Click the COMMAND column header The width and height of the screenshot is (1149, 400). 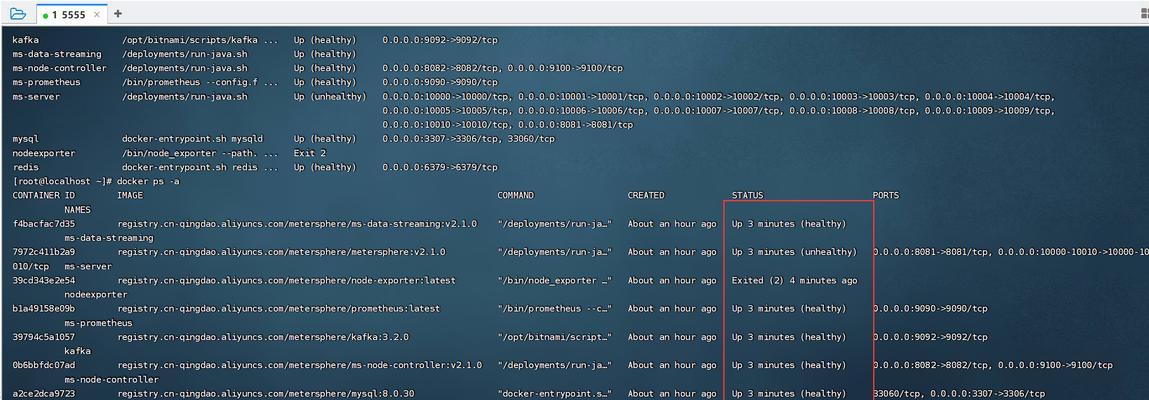coord(516,196)
